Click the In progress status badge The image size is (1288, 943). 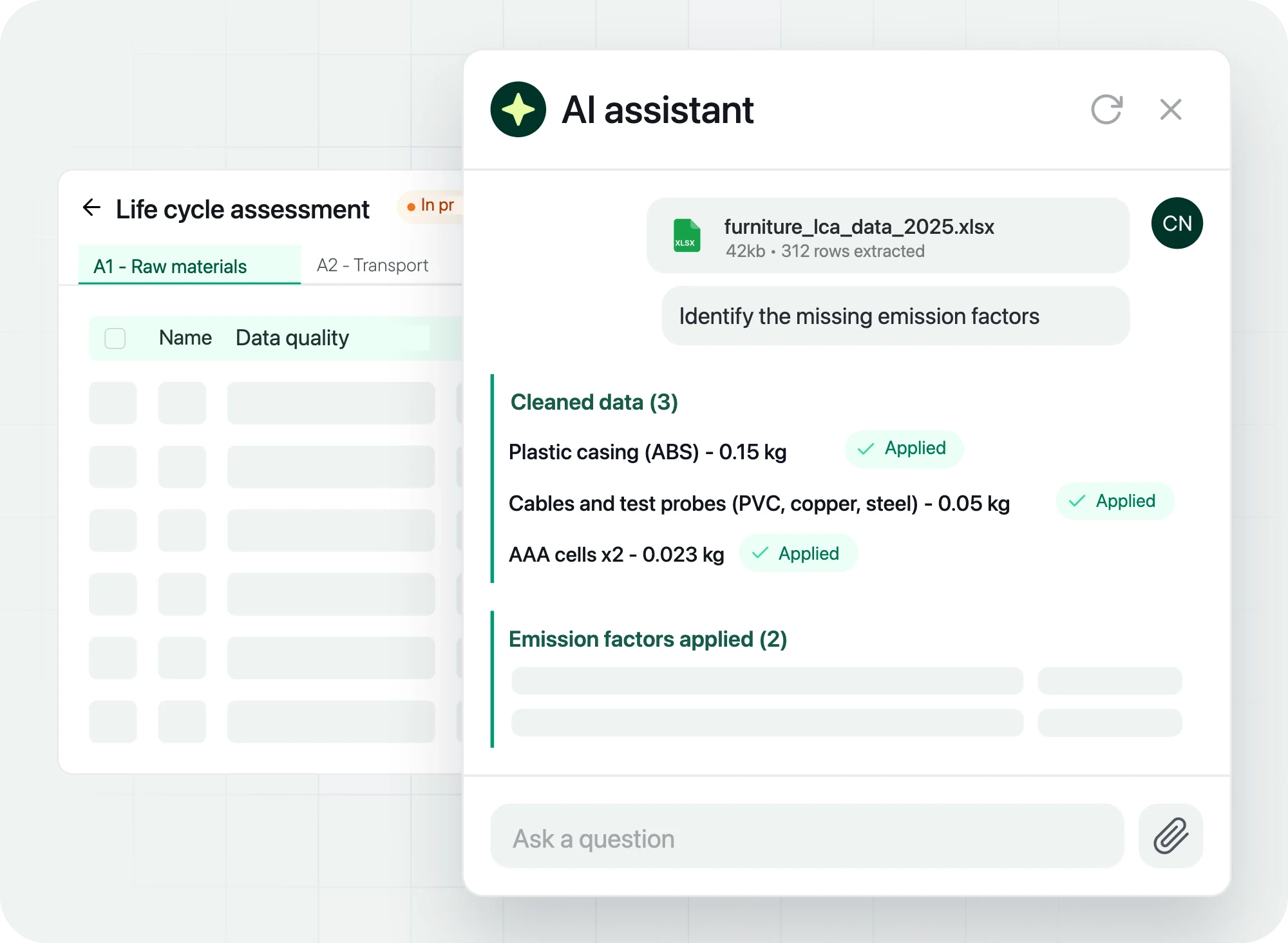click(430, 206)
